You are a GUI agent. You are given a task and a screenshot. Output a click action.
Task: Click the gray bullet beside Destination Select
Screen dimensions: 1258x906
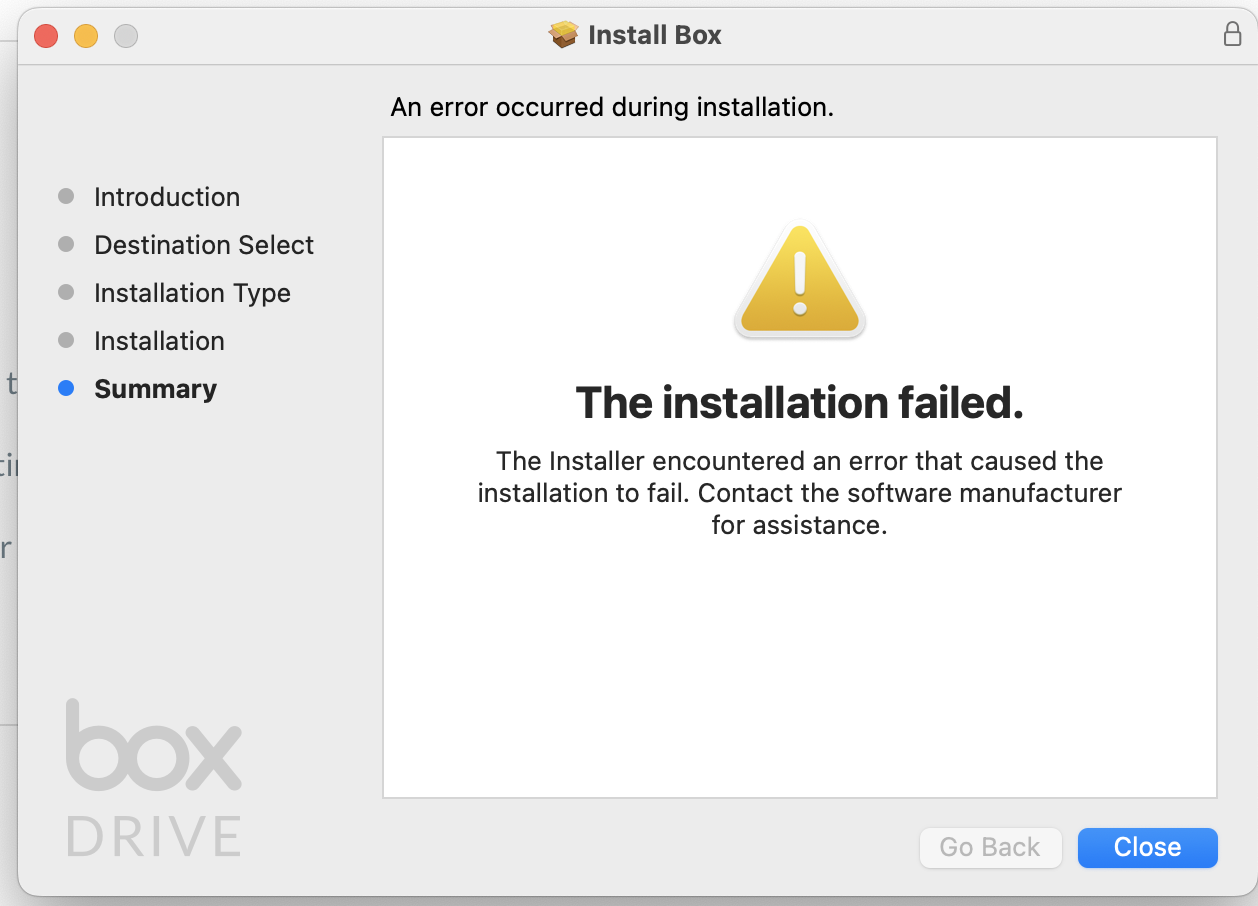66,245
